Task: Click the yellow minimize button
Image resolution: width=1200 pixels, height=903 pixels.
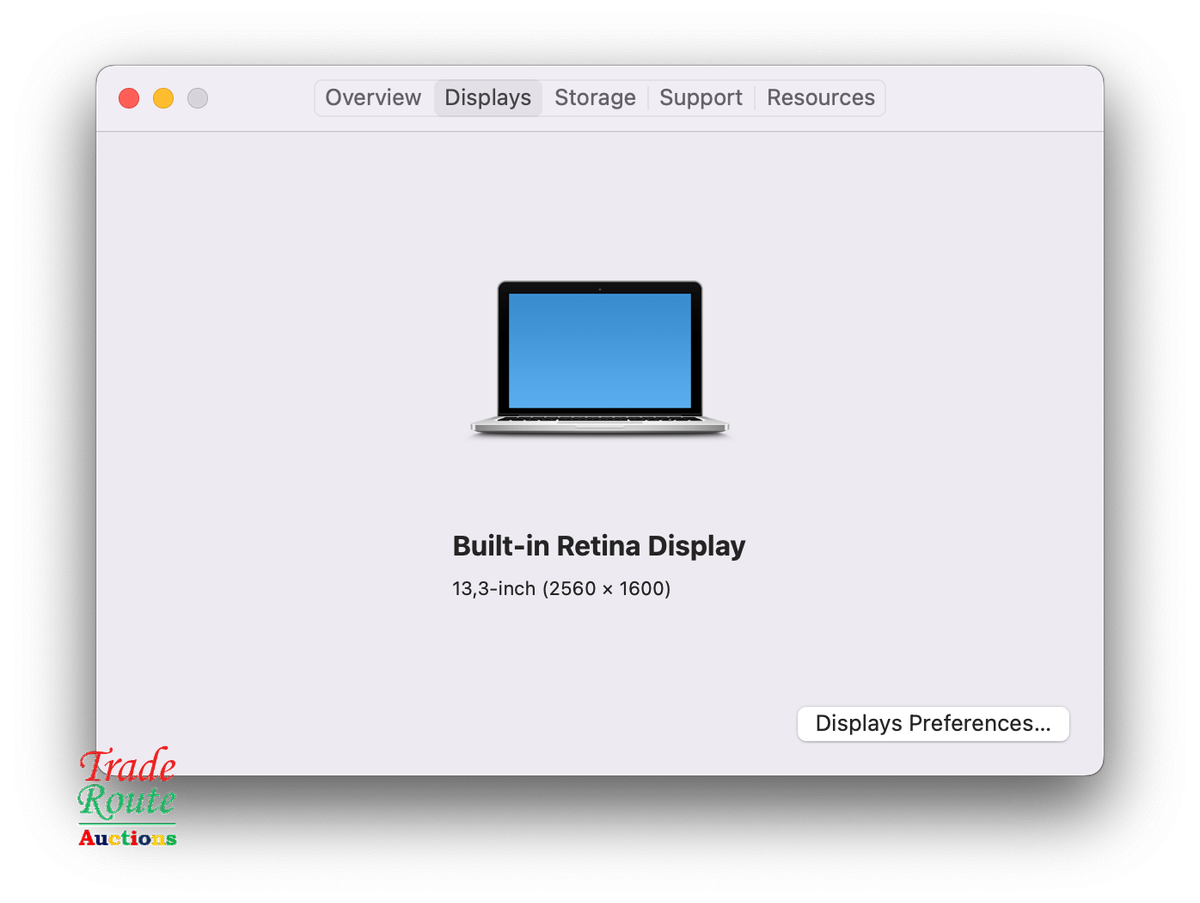Action: coord(163,98)
